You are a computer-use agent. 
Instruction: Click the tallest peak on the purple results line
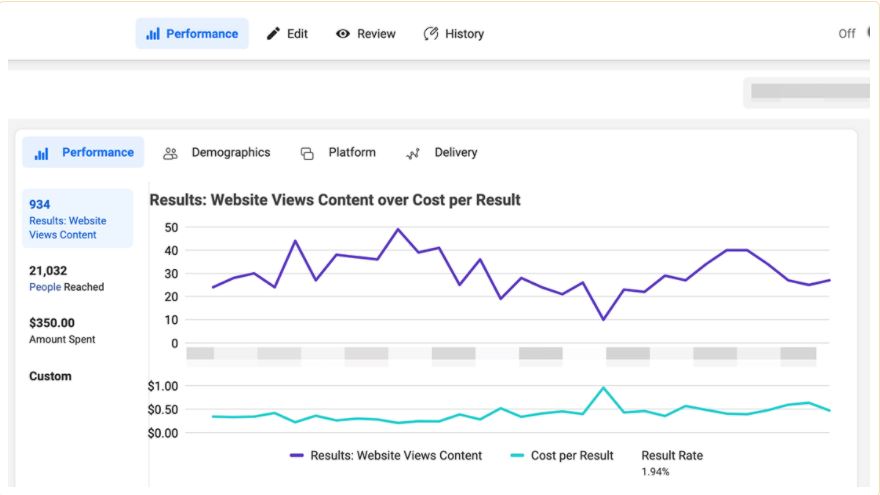398,229
